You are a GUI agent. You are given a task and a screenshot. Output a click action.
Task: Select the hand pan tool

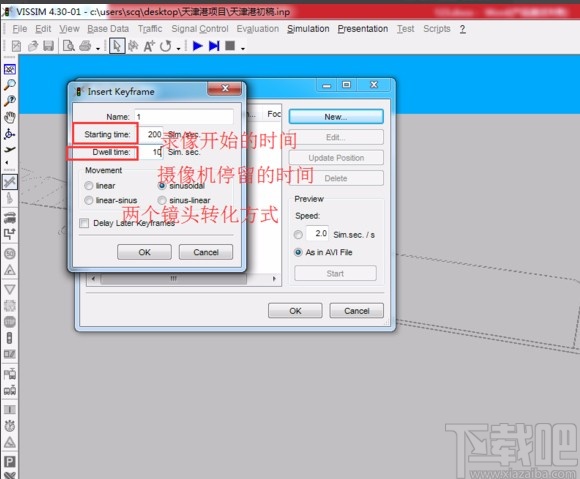pyautogui.click(x=10, y=118)
